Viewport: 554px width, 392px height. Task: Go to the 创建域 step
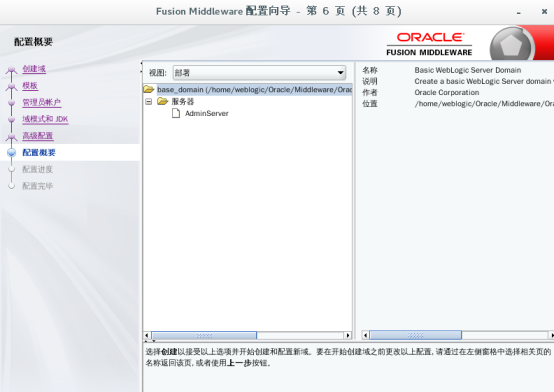click(x=34, y=69)
